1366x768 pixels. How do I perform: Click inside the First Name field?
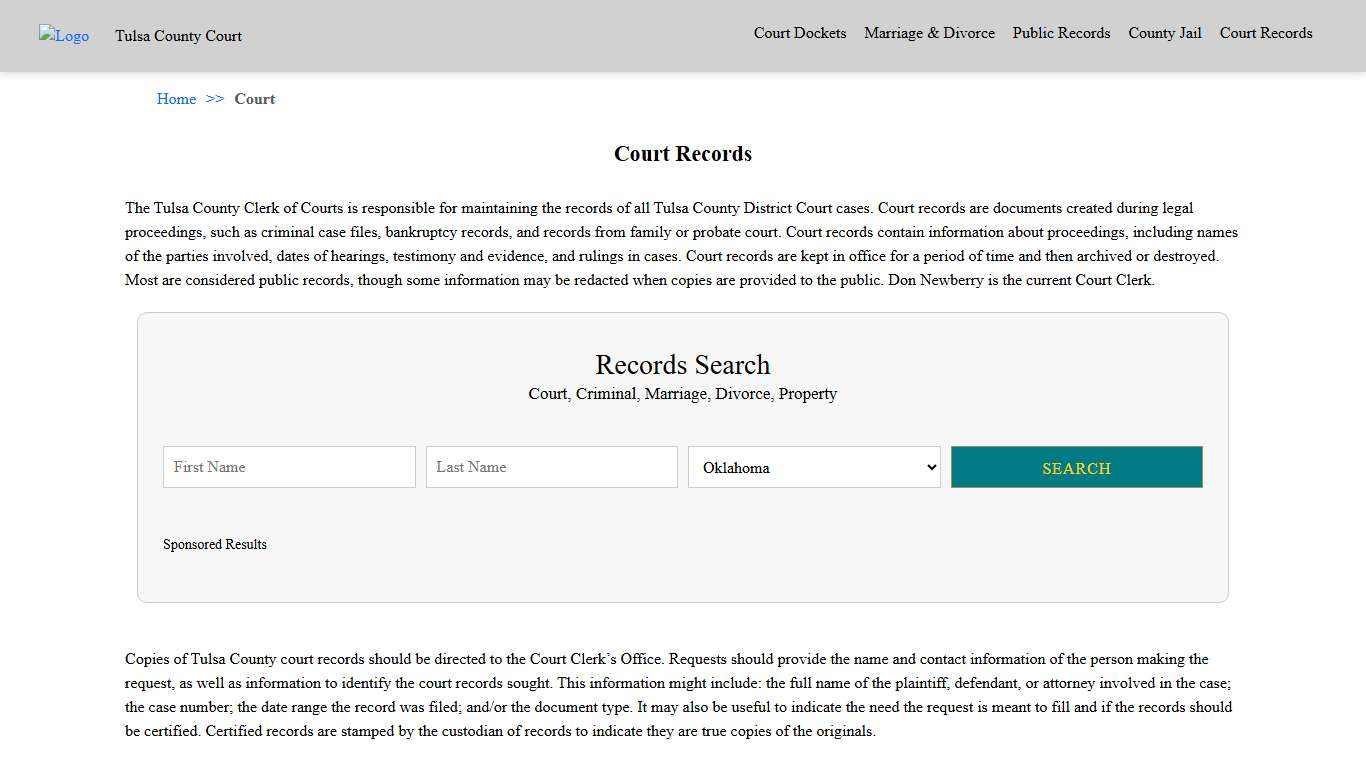click(x=288, y=467)
